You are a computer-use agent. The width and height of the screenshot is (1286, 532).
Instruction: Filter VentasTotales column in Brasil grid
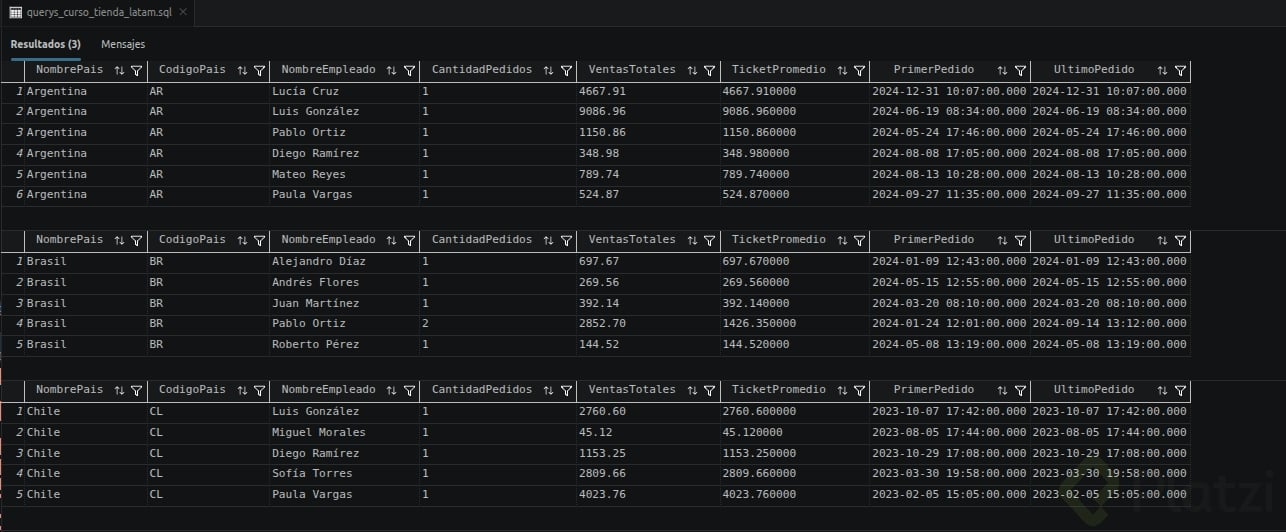(709, 240)
